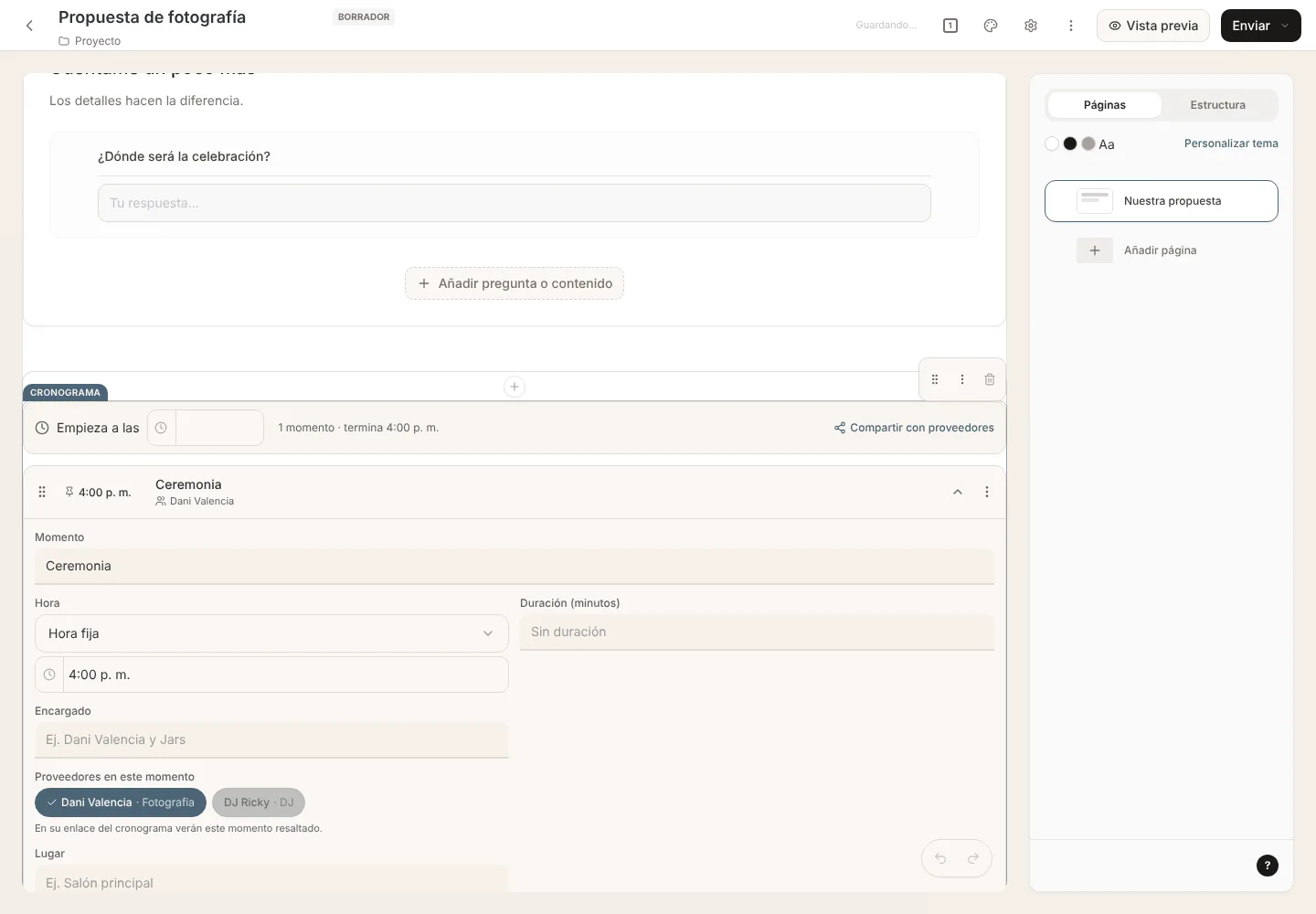The image size is (1316, 914).
Task: Toggle the Dani Valencia · Fotografía provider chip
Action: [x=121, y=802]
